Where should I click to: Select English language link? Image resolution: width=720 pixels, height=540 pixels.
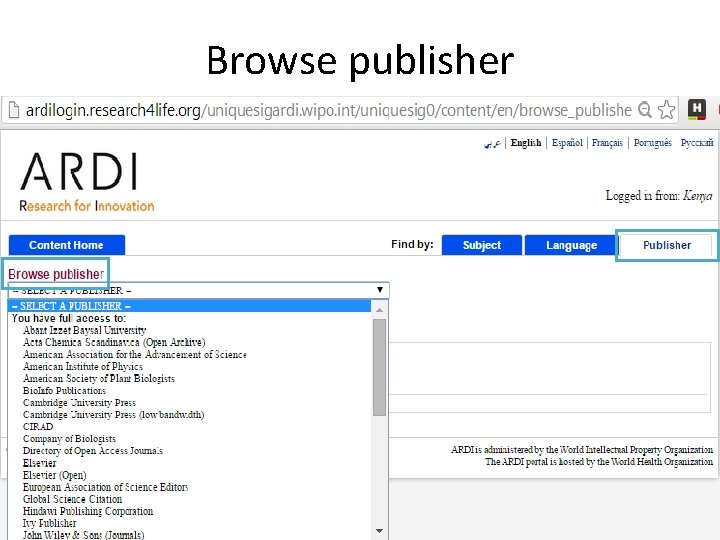click(526, 143)
